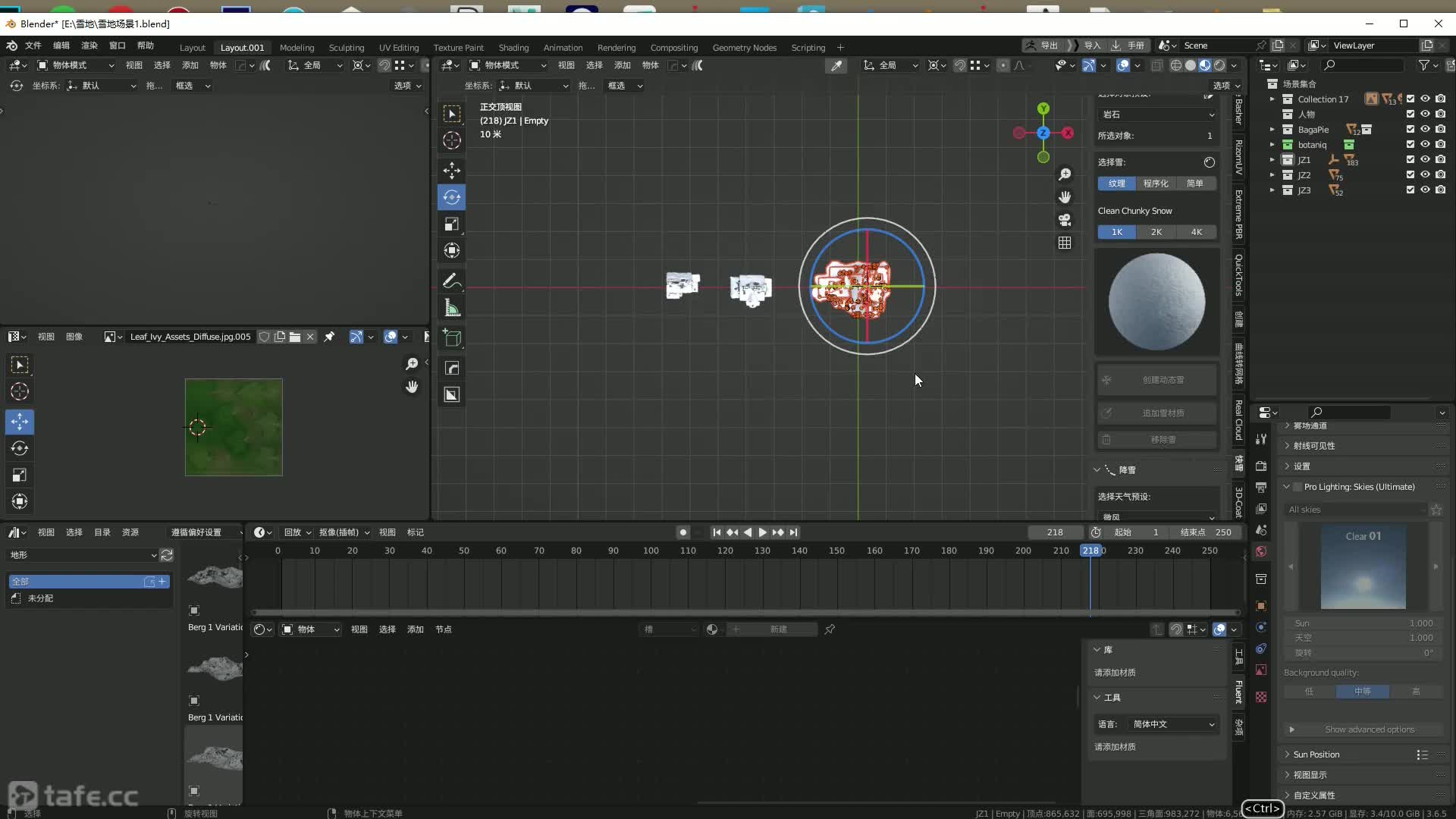Image resolution: width=1456 pixels, height=819 pixels.
Task: Select the Annotate tool in 3D viewport
Action: click(452, 281)
